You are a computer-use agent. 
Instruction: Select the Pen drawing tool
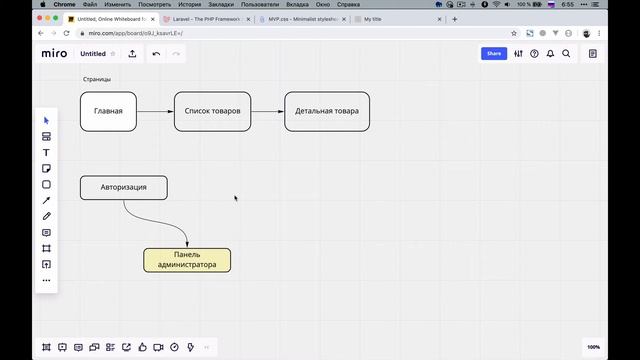pos(46,216)
